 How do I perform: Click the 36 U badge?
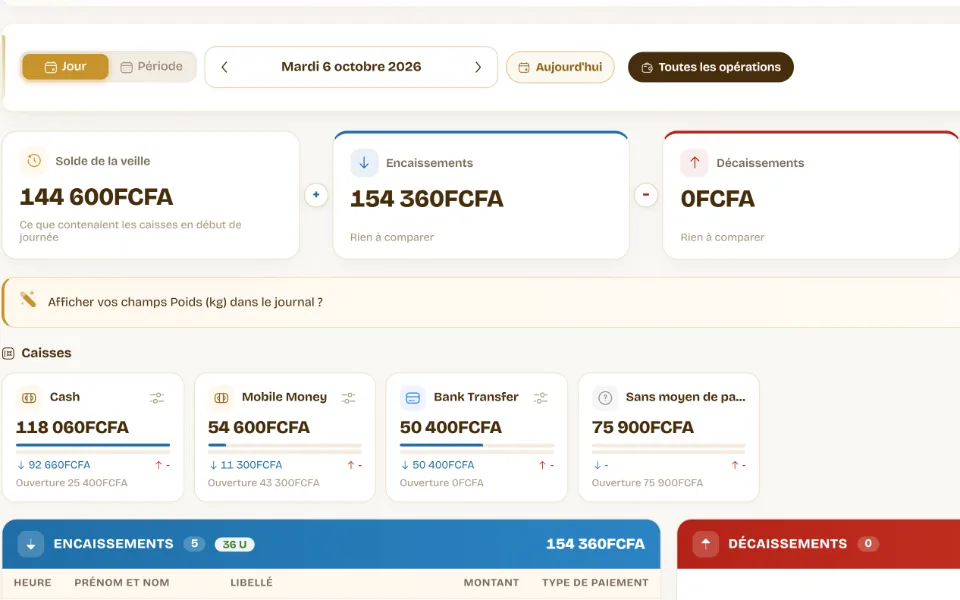234,544
